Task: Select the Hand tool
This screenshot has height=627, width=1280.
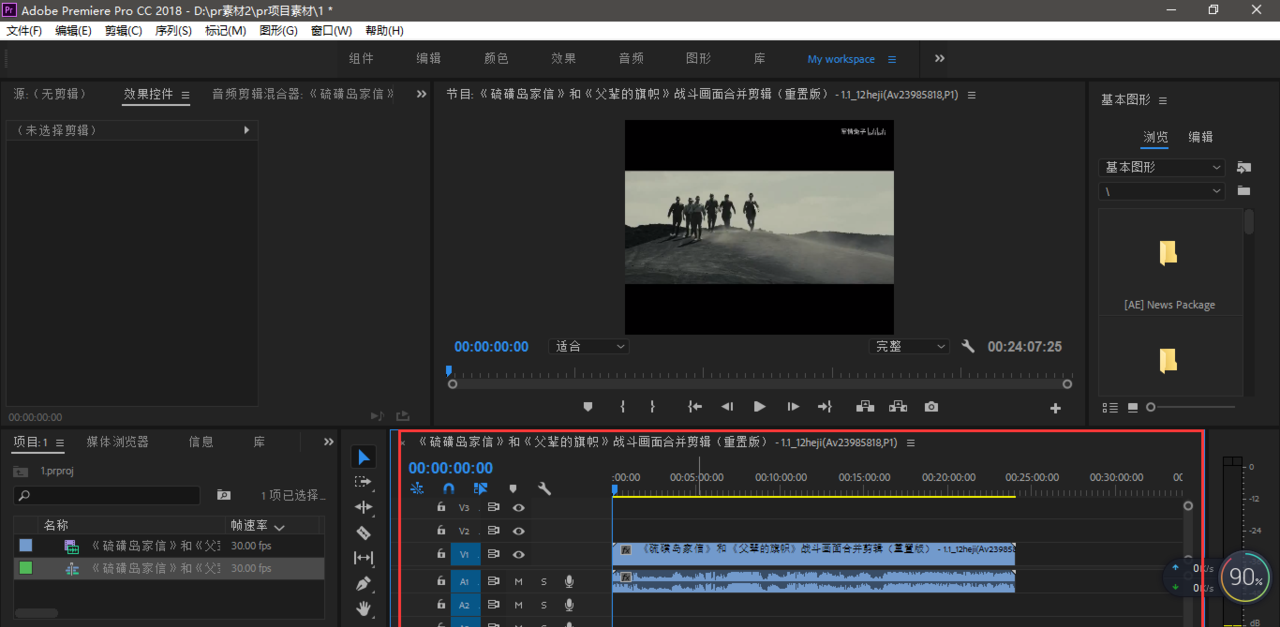Action: coord(363,608)
